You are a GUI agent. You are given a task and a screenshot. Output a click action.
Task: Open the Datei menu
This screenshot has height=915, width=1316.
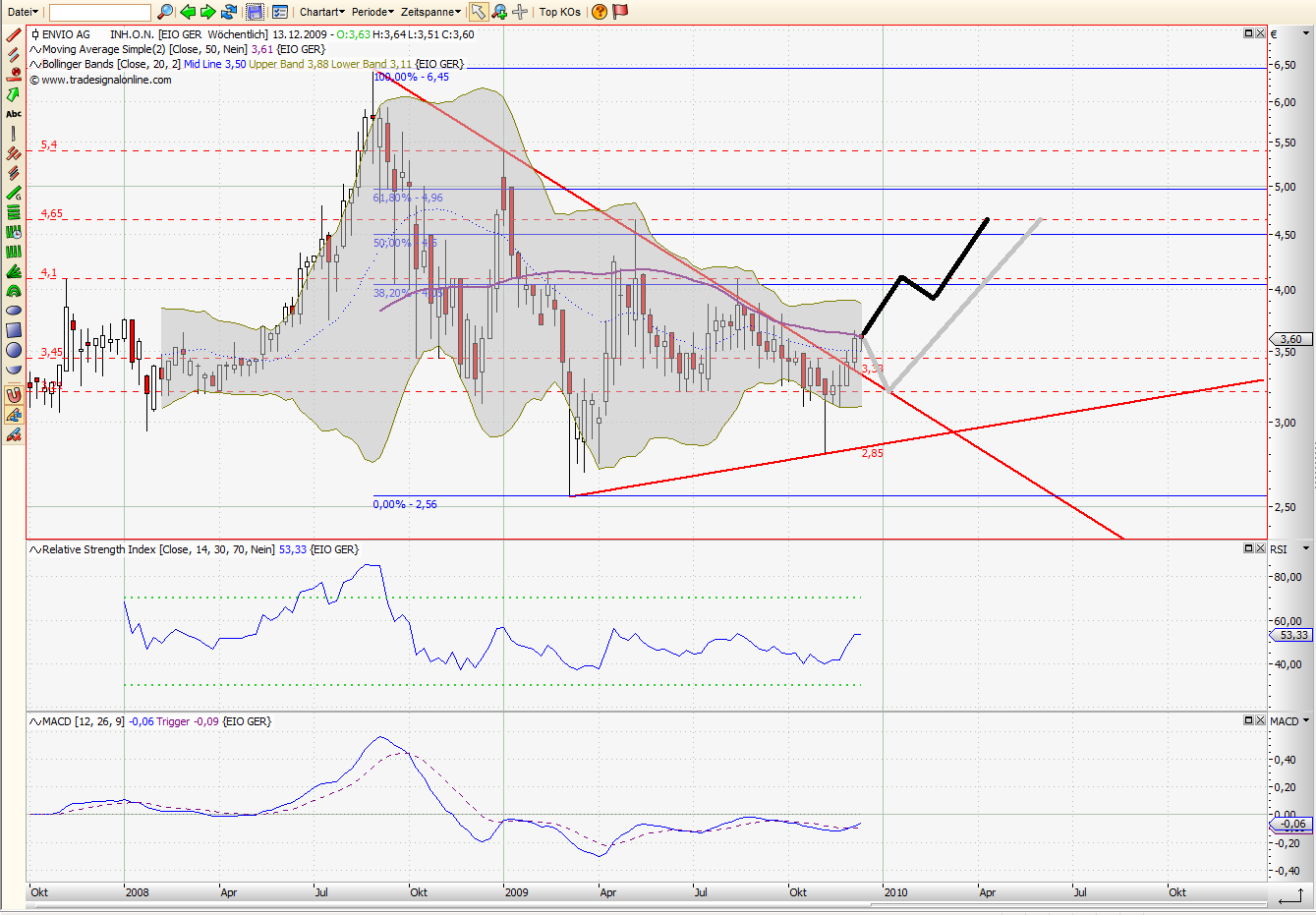(x=22, y=12)
